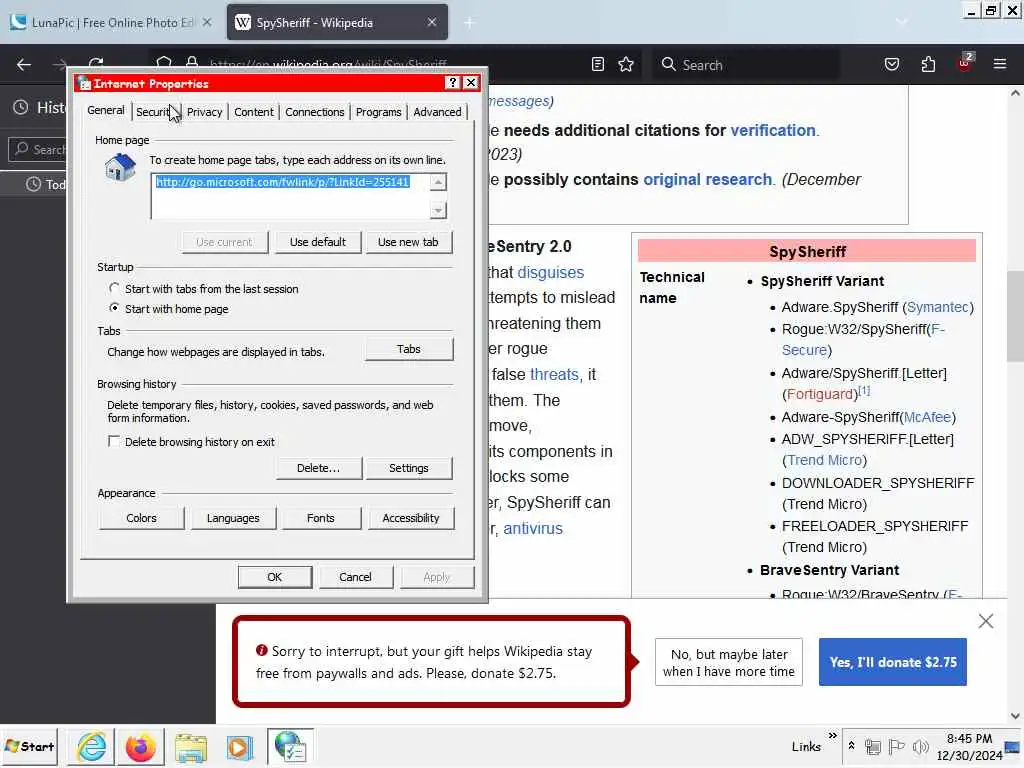Click home page box scroll-up arrow
The height and width of the screenshot is (768, 1024).
[x=438, y=182]
